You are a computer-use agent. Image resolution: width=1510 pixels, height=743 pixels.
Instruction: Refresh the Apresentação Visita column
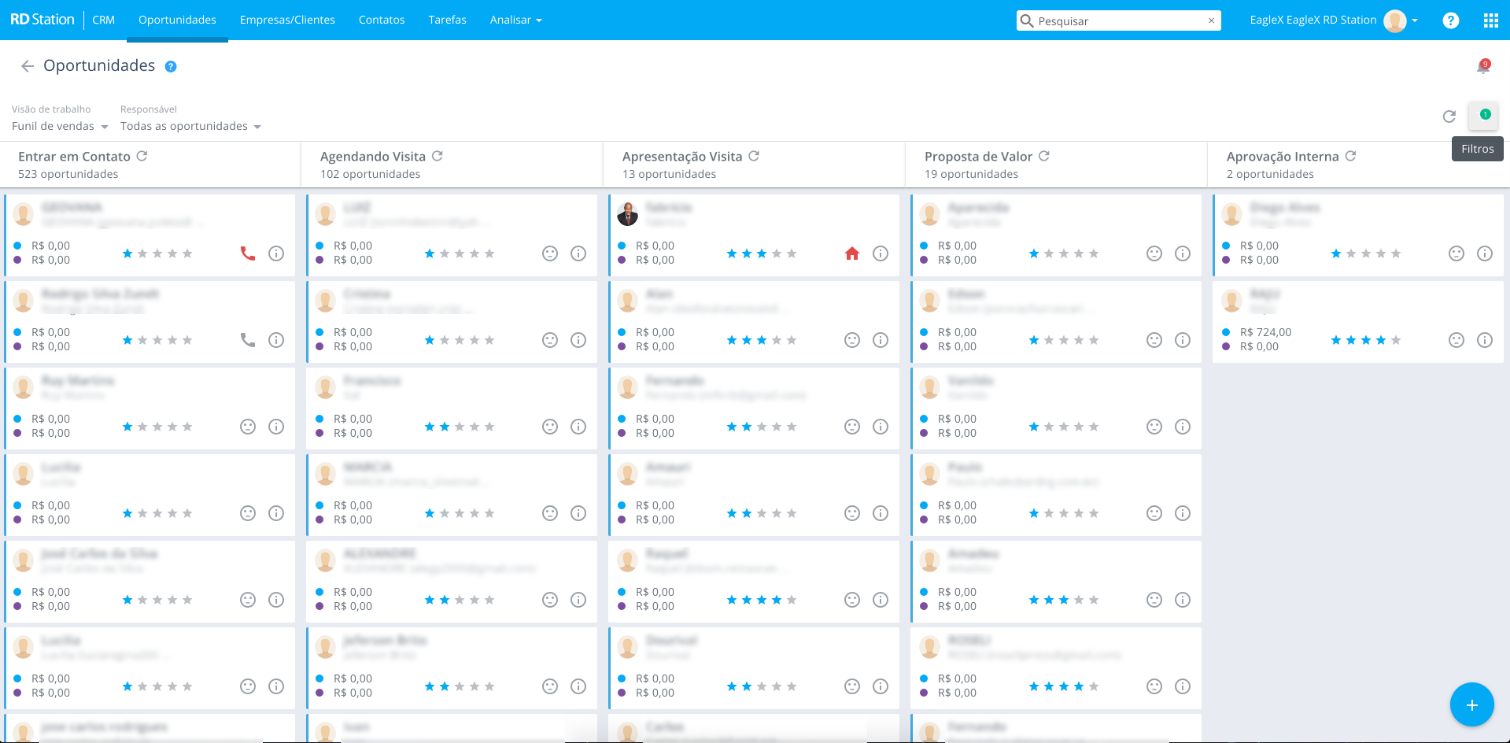pos(754,156)
